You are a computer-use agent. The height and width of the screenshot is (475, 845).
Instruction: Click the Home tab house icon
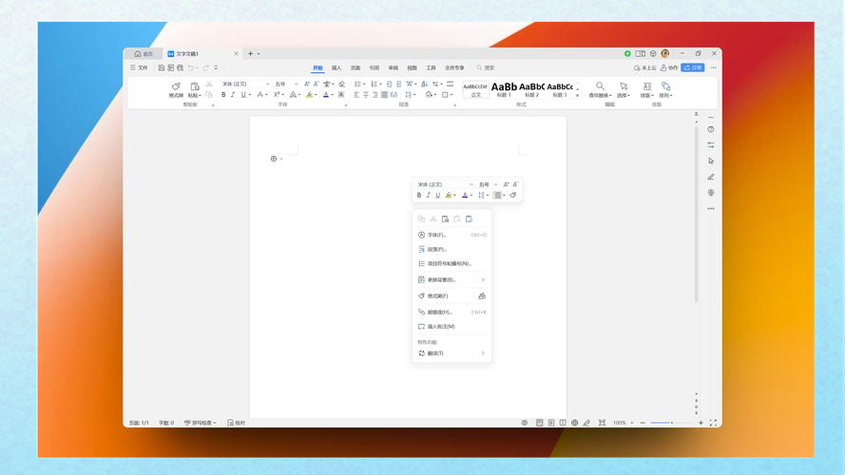pyautogui.click(x=137, y=54)
